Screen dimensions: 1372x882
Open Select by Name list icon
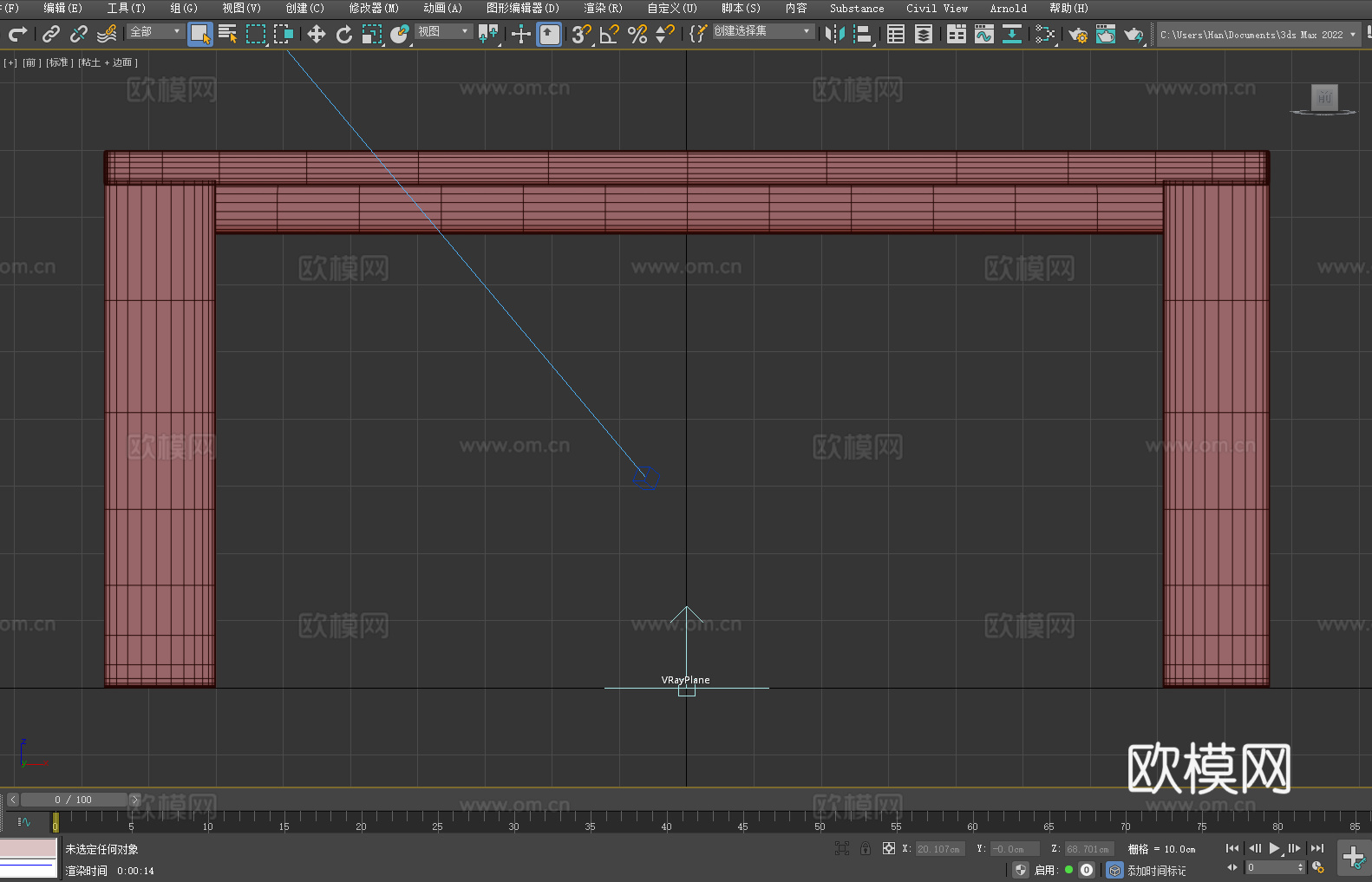click(x=228, y=34)
